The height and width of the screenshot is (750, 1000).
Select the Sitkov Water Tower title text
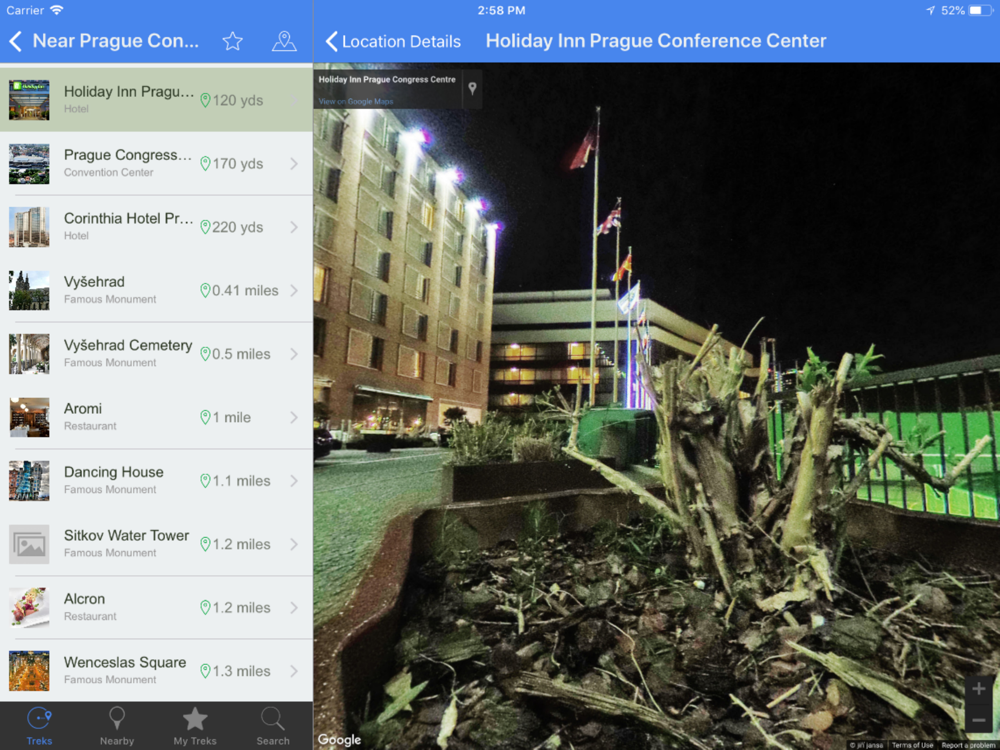(126, 536)
